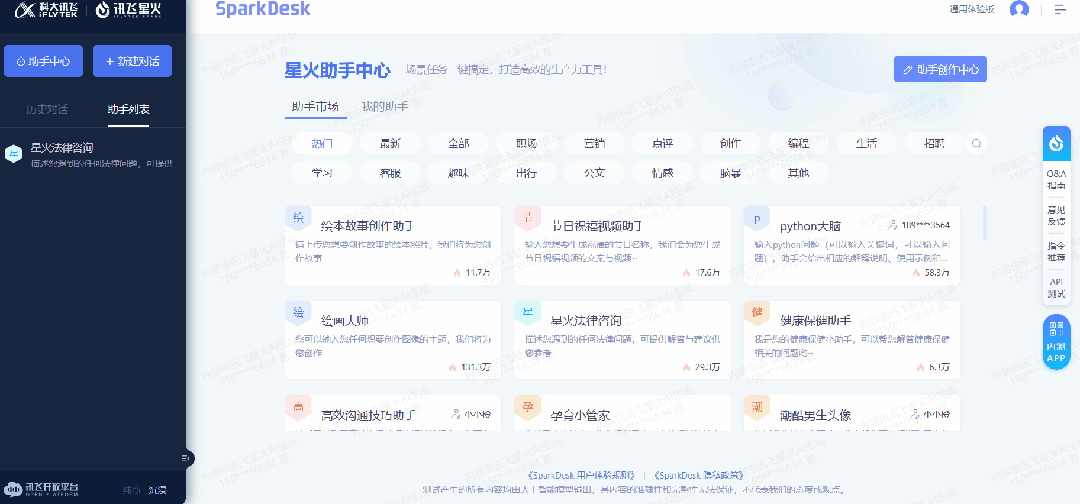Open the 绘本故事创作助手 card

click(393, 245)
